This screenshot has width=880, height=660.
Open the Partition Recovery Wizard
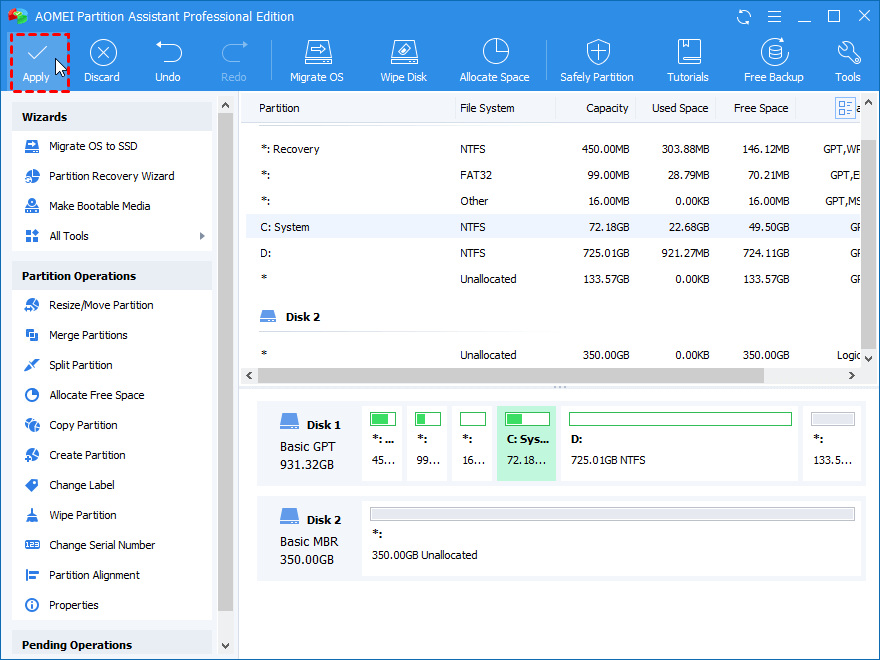click(111, 176)
